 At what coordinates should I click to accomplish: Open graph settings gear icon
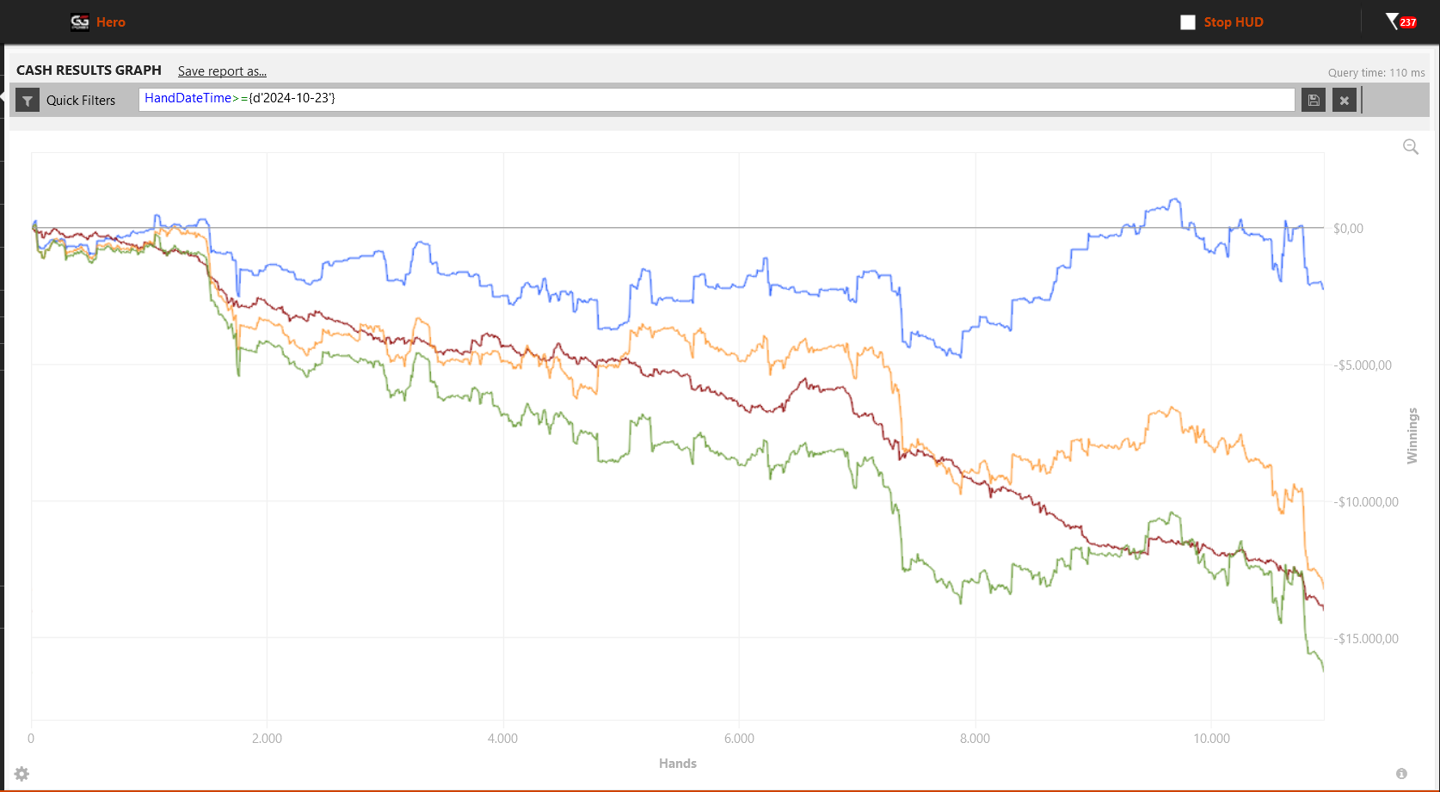coord(22,774)
